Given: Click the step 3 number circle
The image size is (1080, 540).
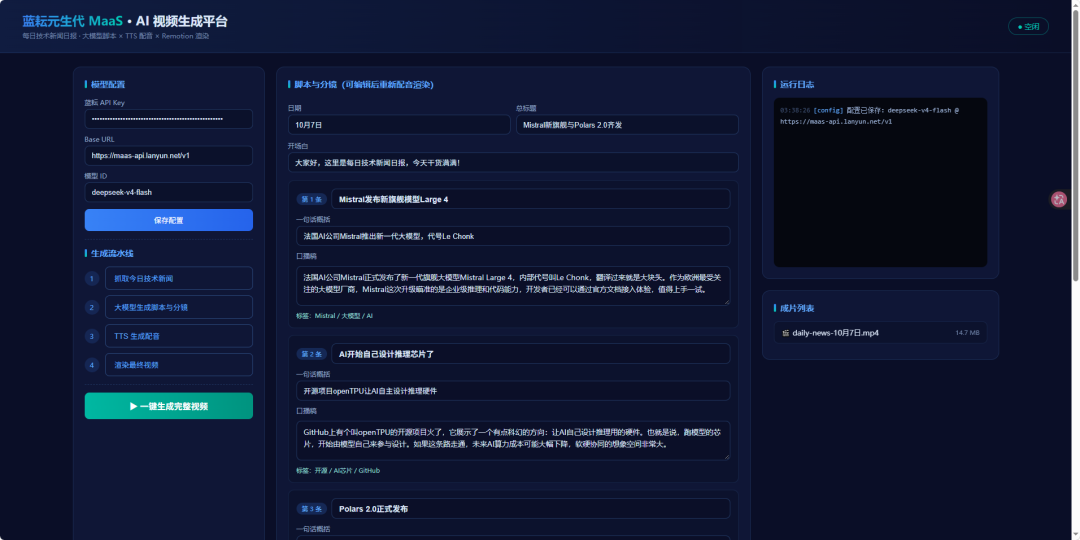Looking at the screenshot, I should coord(92,336).
